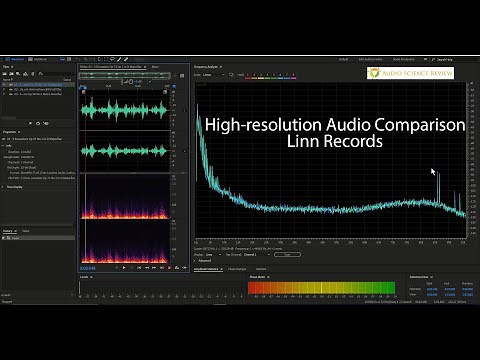Click the zoom magnifier in Frequency Analysis
Screen dimensions: 480x360
[231, 75]
